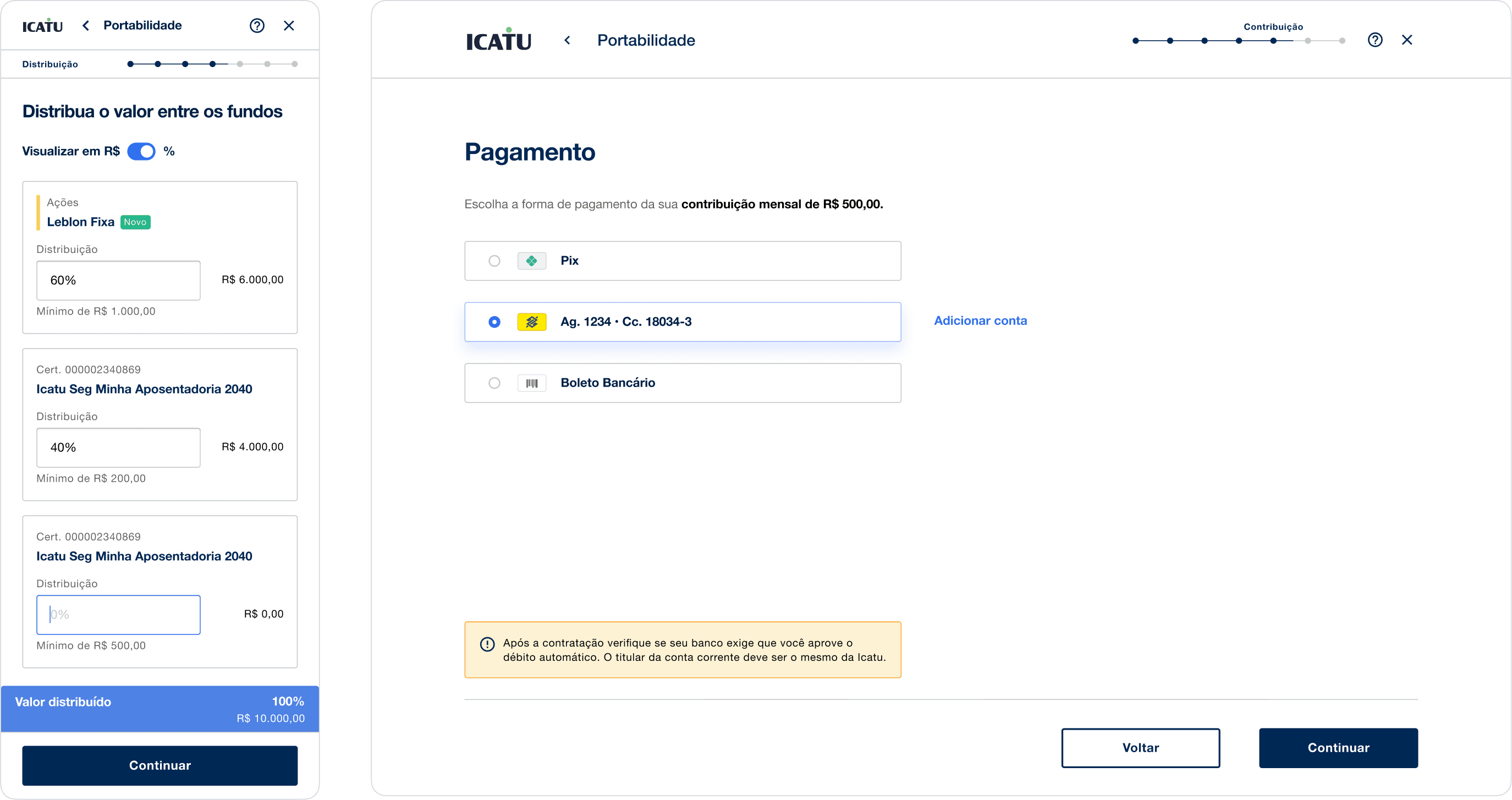Click the Novo badge next to Leblon Fixa
Image resolution: width=1512 pixels, height=800 pixels.
[135, 222]
